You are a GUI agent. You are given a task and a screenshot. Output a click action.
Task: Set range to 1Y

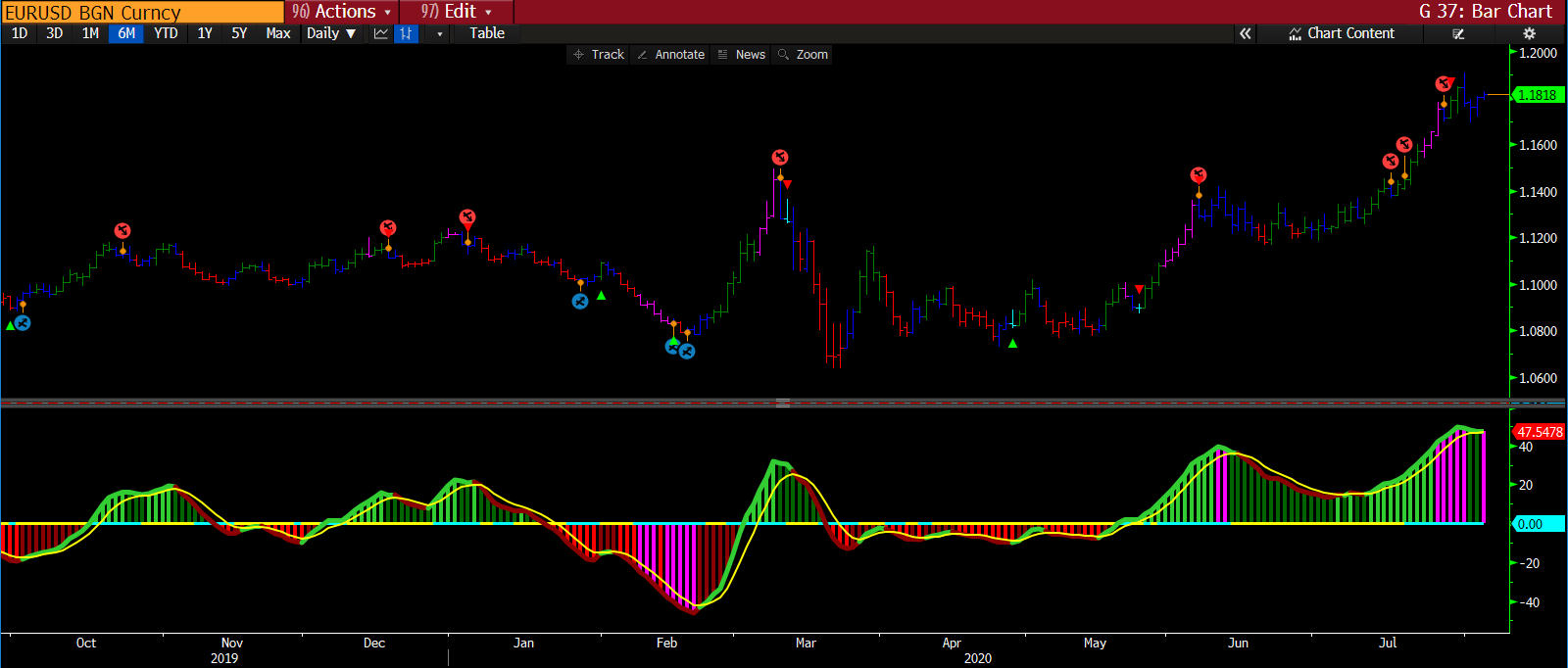click(x=205, y=33)
